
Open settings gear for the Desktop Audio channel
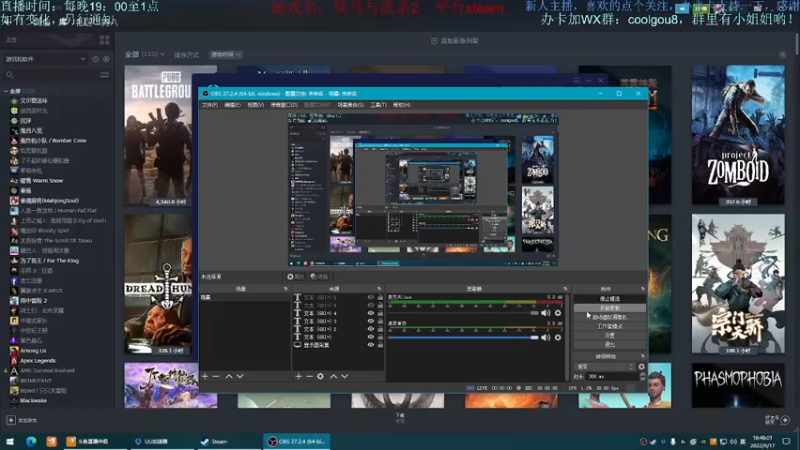tap(558, 337)
